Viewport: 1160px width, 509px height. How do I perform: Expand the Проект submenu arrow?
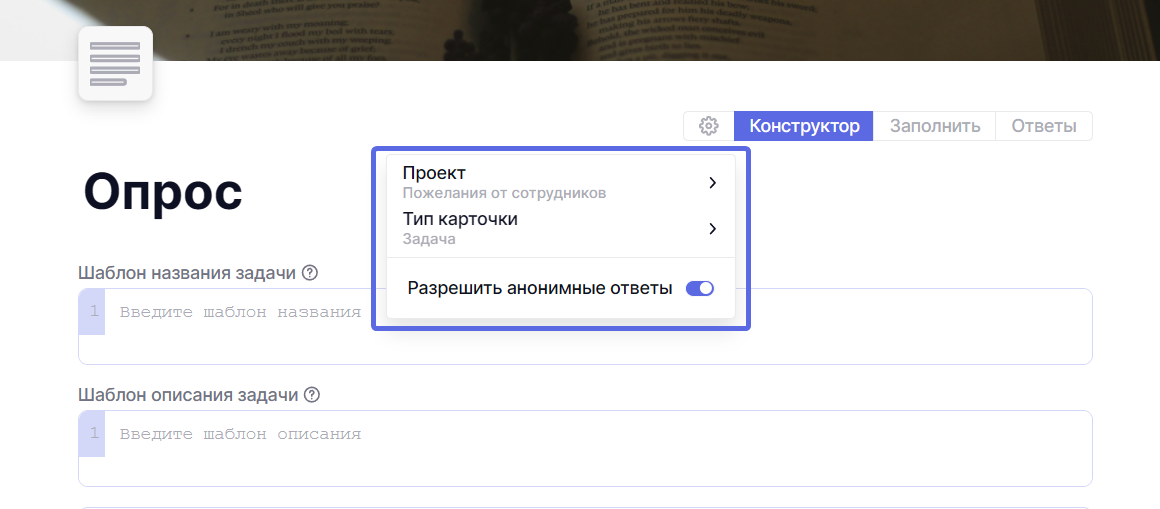pyautogui.click(x=712, y=183)
